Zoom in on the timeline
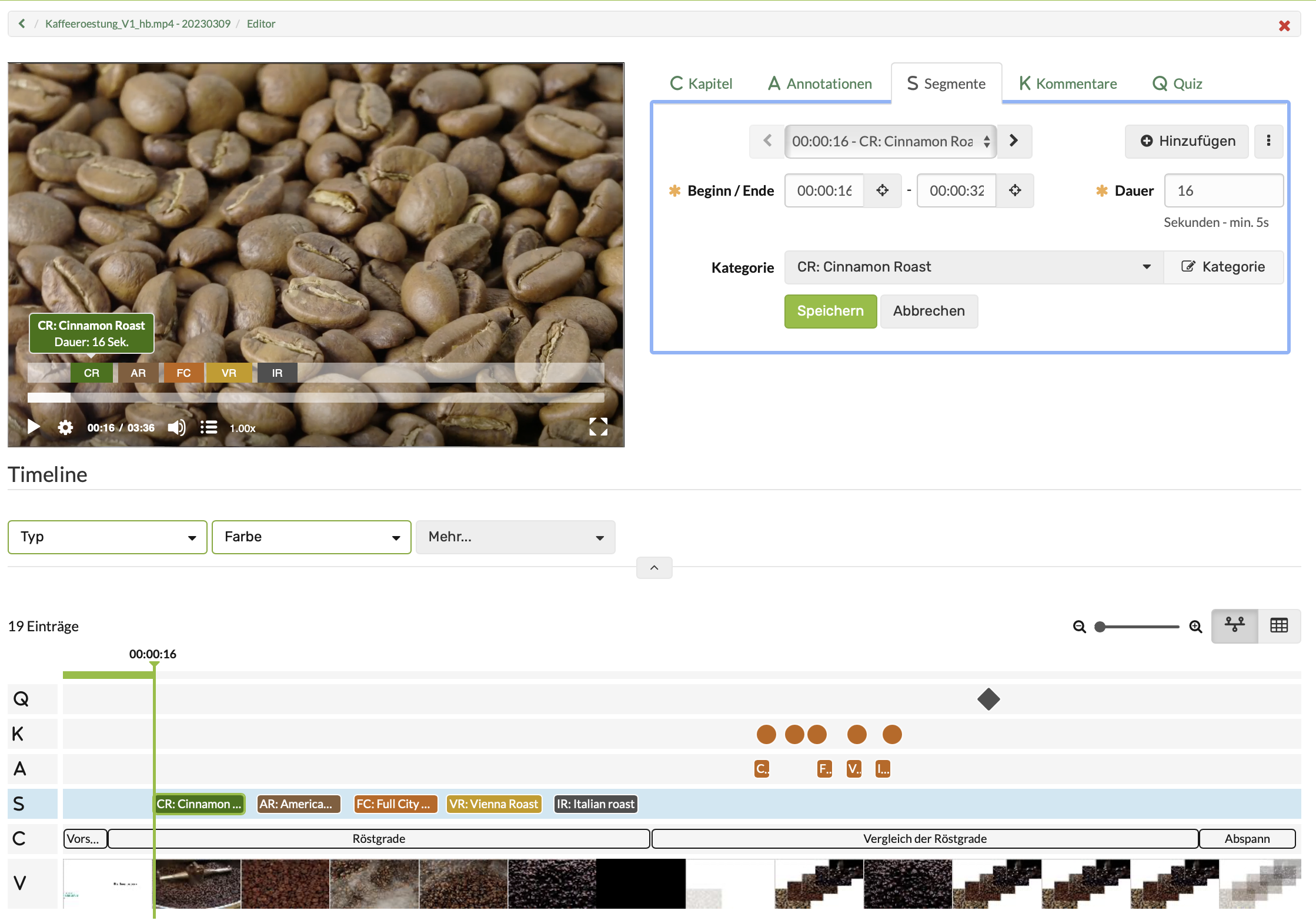Viewport: 1316px width, 924px height. [x=1195, y=626]
